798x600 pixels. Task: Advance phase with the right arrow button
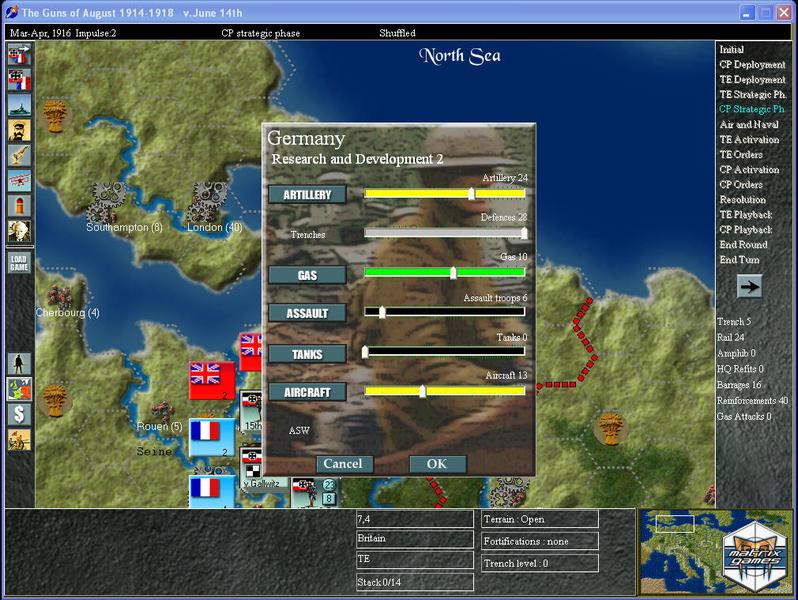click(x=750, y=287)
